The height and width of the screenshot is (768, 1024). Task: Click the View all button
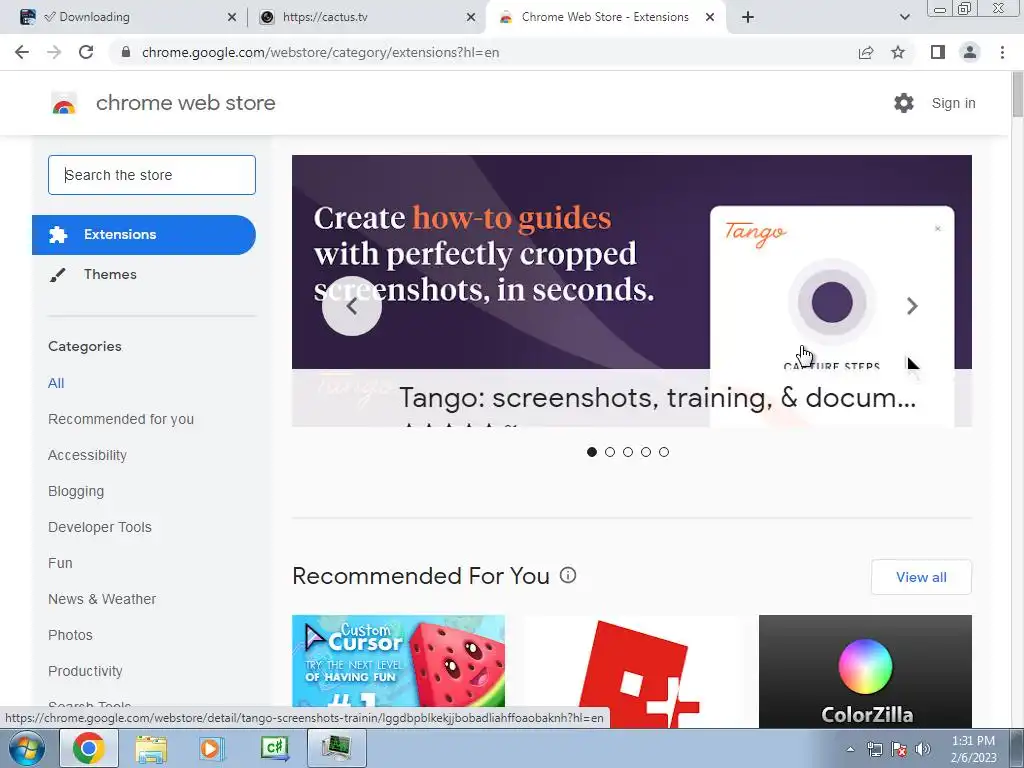pyautogui.click(x=921, y=577)
